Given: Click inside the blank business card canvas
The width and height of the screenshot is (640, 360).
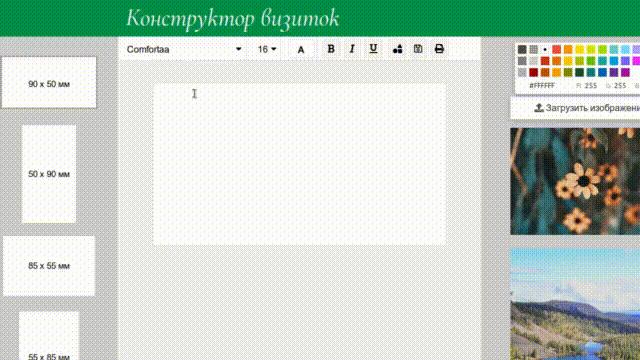Looking at the screenshot, I should pos(299,164).
